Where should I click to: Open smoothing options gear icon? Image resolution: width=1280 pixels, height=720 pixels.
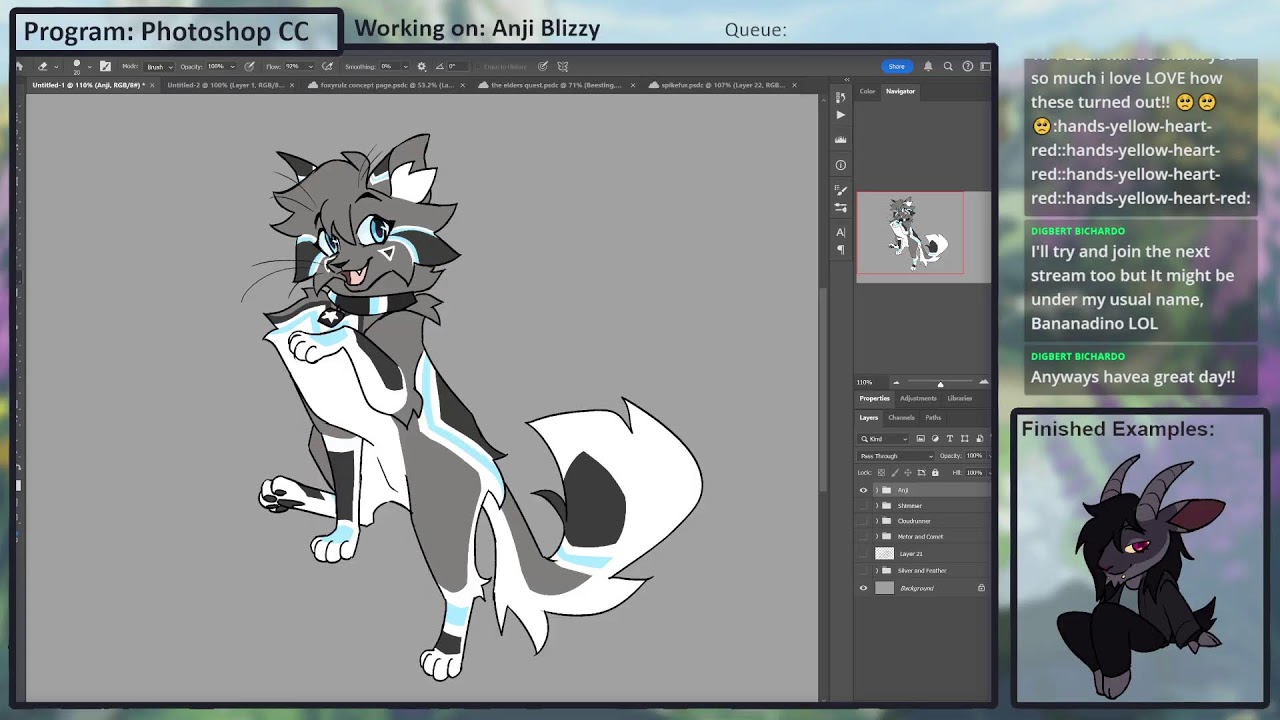pos(421,66)
